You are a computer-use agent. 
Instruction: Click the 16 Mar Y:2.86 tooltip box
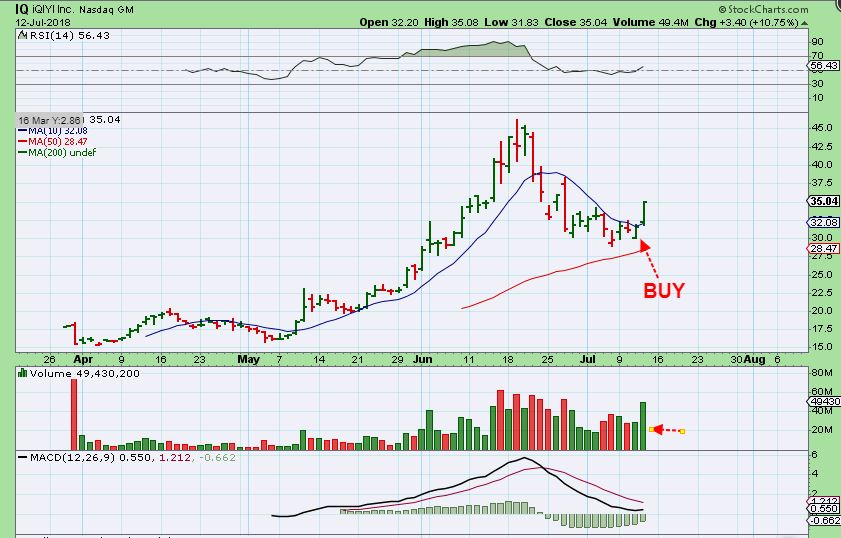(x=50, y=120)
